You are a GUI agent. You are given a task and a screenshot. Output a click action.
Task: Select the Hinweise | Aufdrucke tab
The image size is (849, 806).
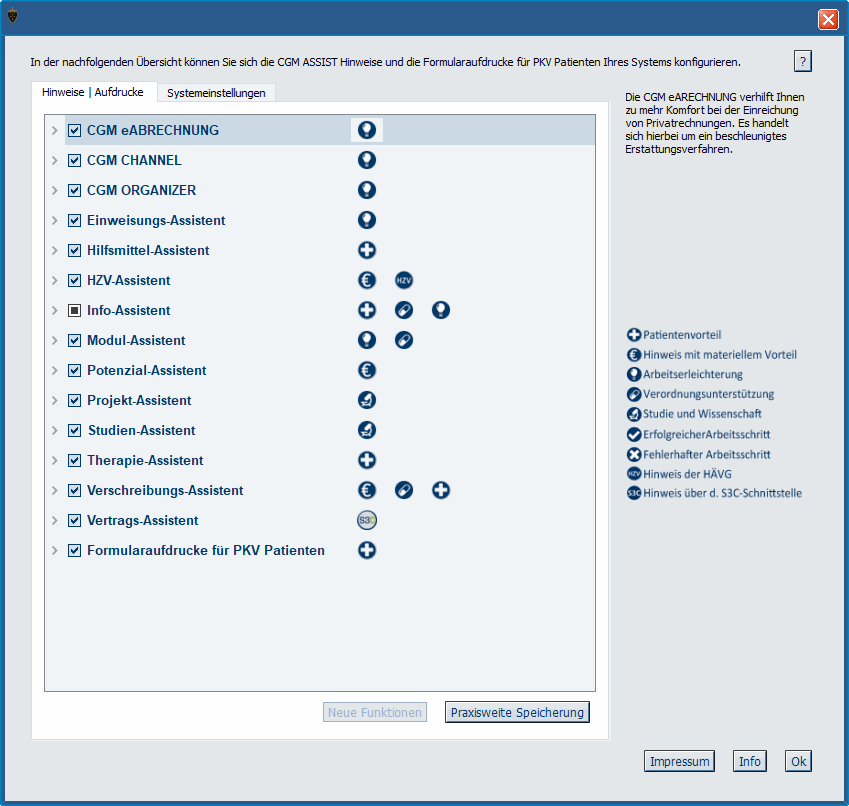[93, 92]
